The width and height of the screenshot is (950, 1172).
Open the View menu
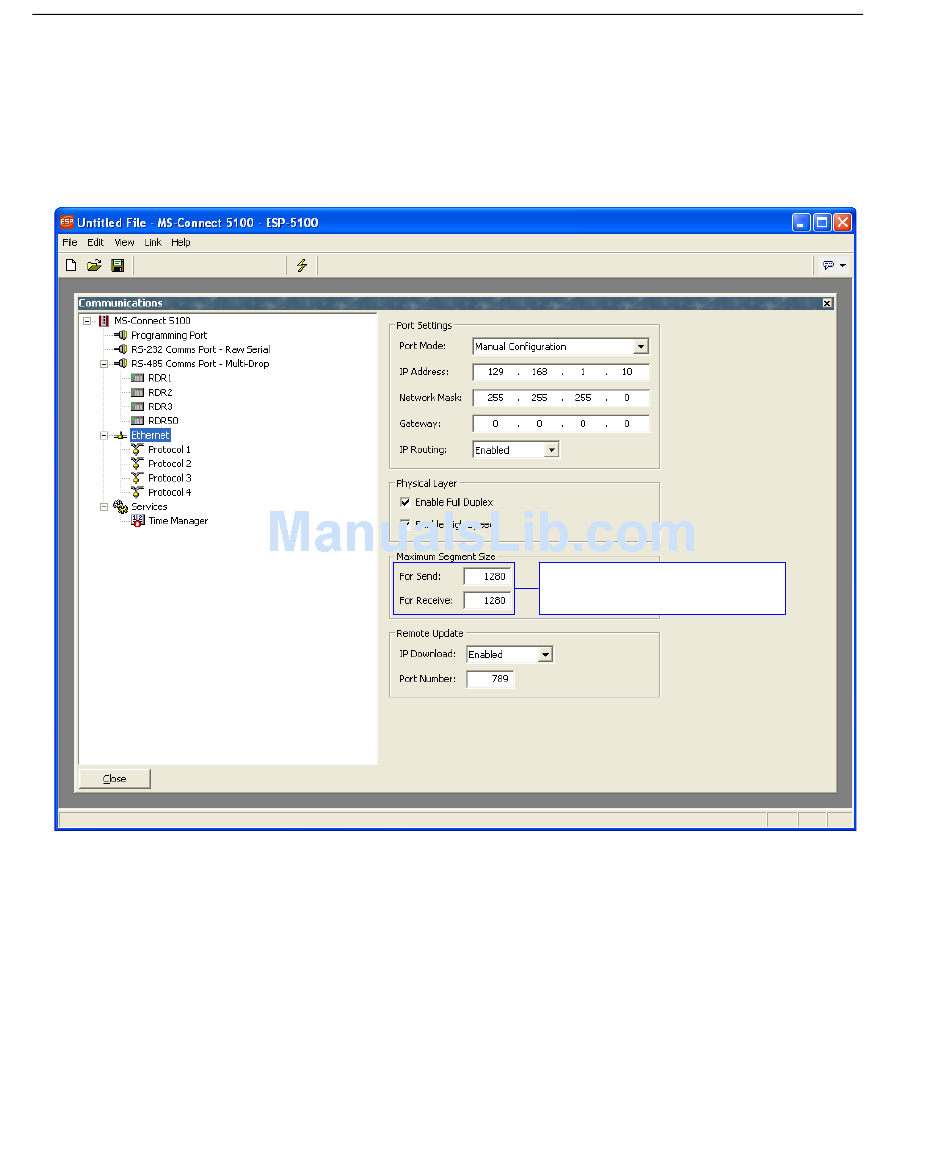tap(124, 242)
